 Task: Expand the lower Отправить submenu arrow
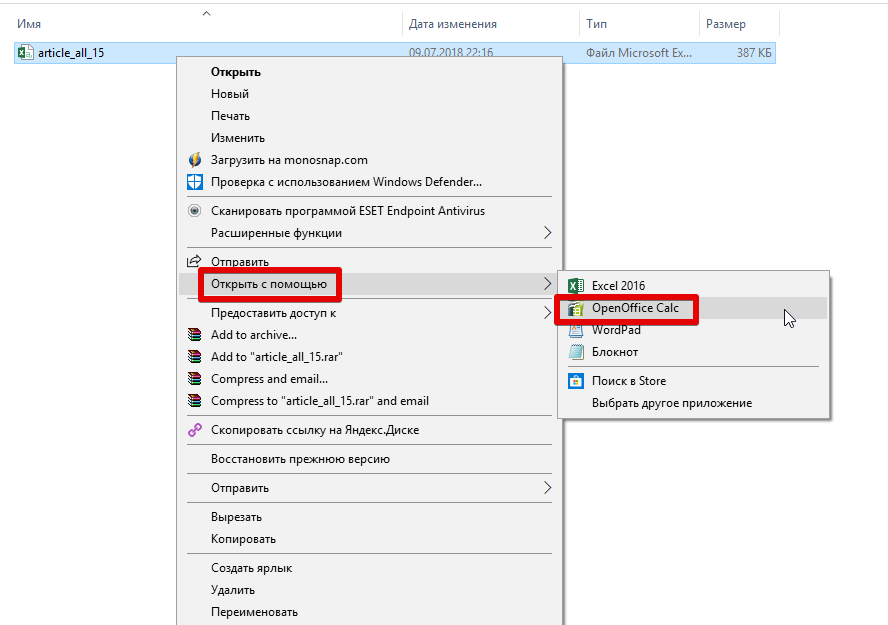(x=547, y=487)
